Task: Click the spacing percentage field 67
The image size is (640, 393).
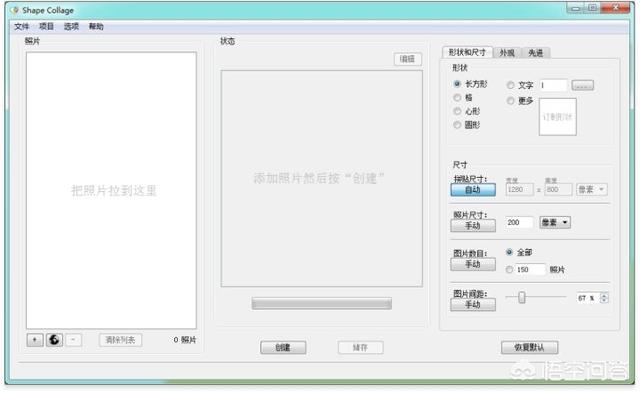Action: (x=588, y=298)
